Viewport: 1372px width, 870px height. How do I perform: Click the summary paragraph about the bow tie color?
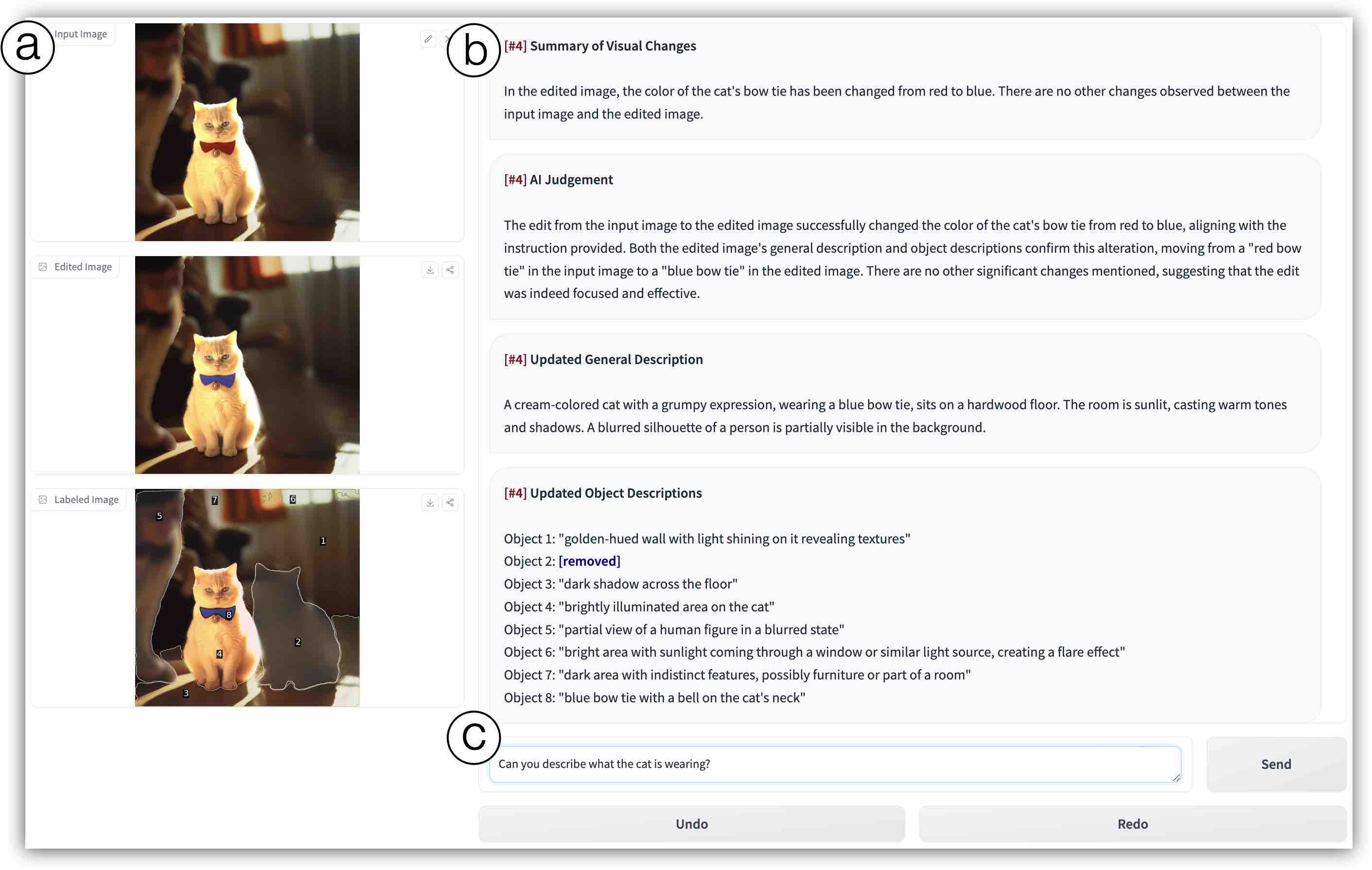click(897, 103)
